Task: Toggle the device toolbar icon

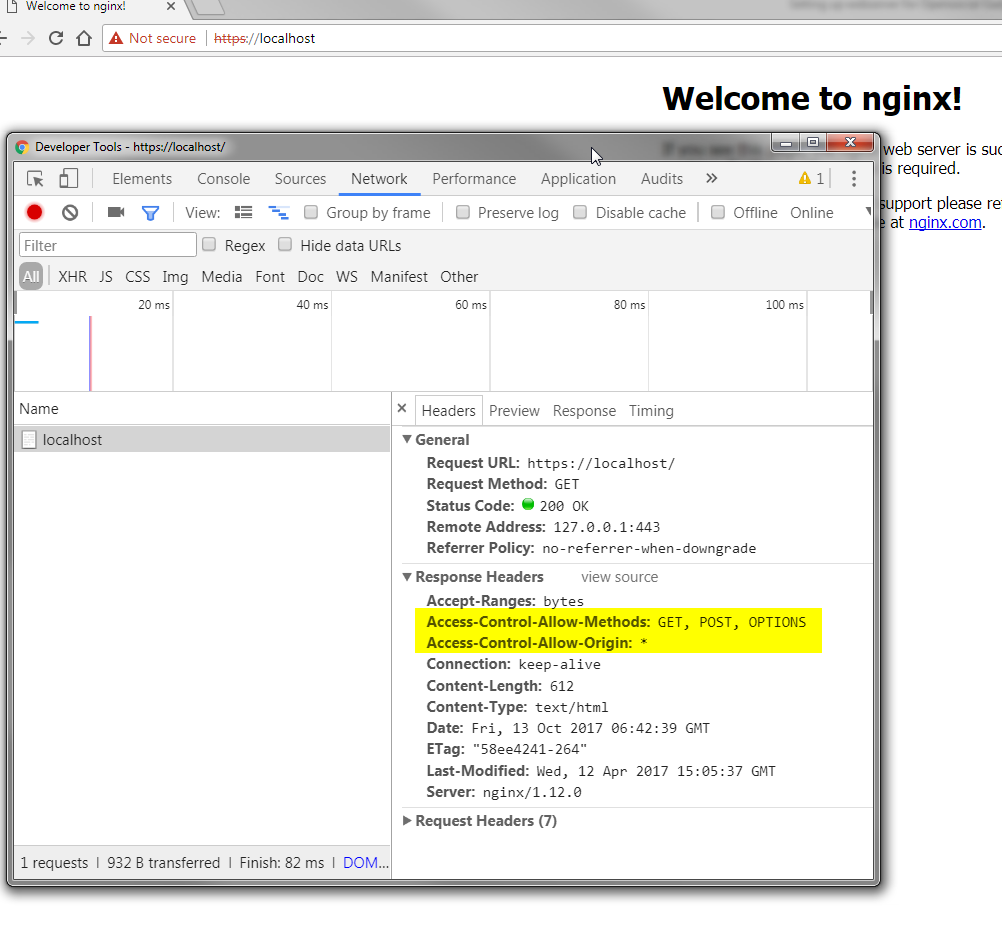Action: [x=68, y=178]
